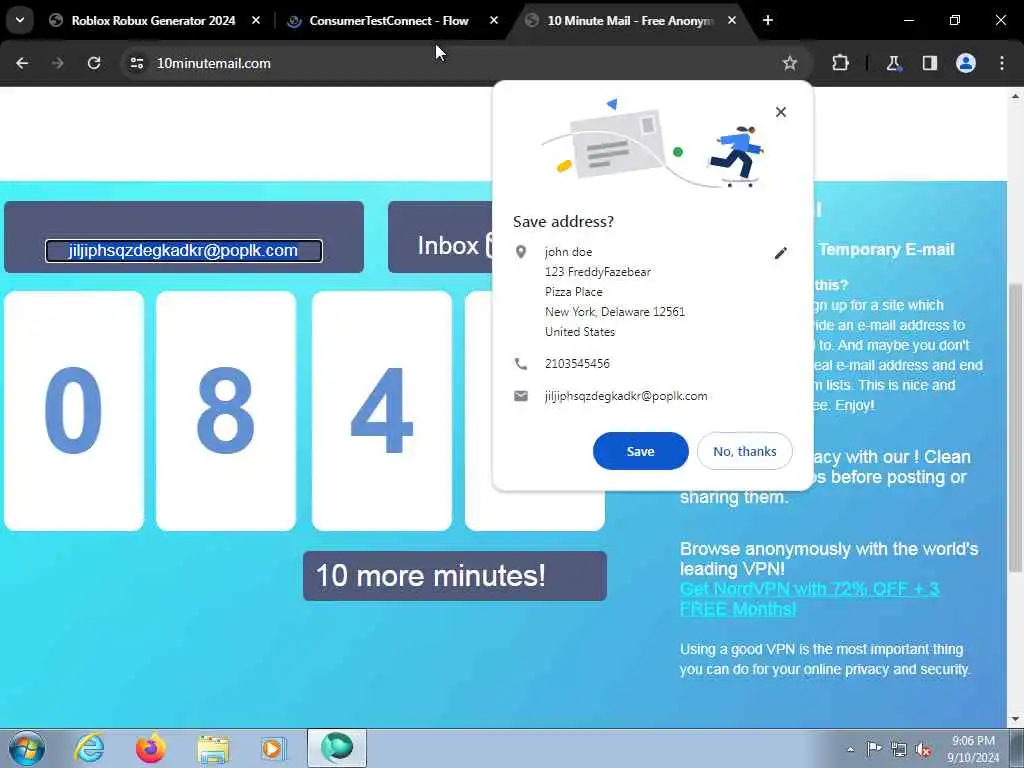
Task: Click the 123 FreddyFazebear address line
Action: tap(598, 272)
